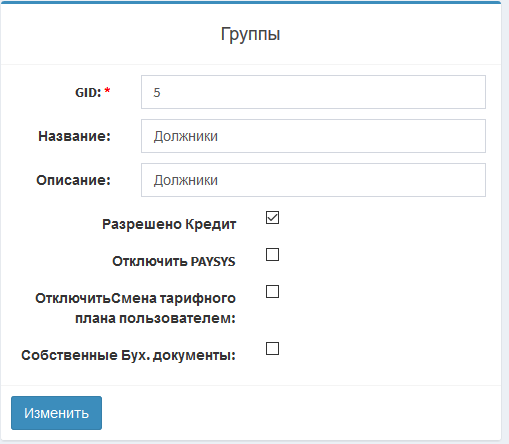509x444 pixels.
Task: Click the value 5 in GID field
Action: click(x=157, y=92)
